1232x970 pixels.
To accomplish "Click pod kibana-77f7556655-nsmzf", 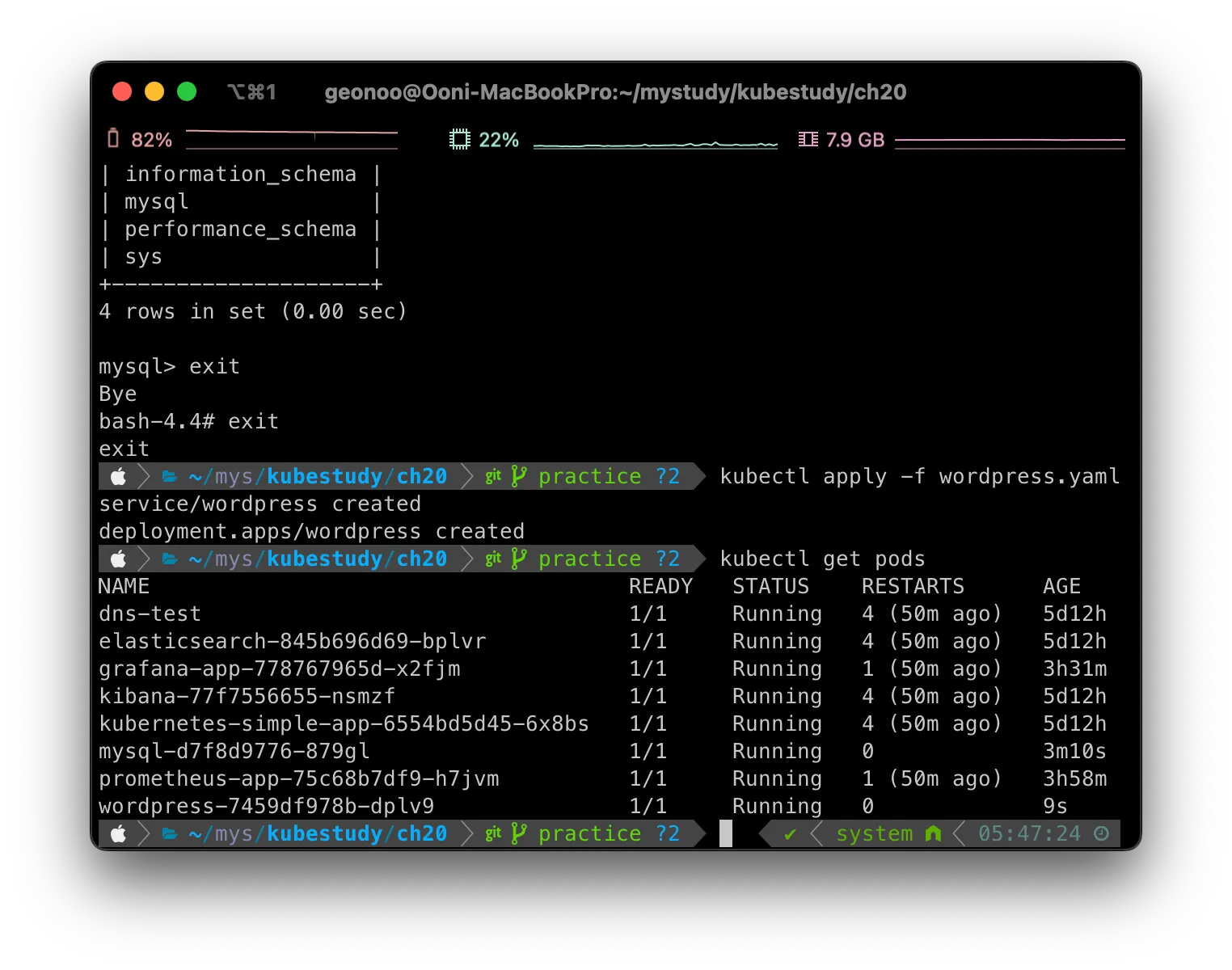I will pos(247,697).
